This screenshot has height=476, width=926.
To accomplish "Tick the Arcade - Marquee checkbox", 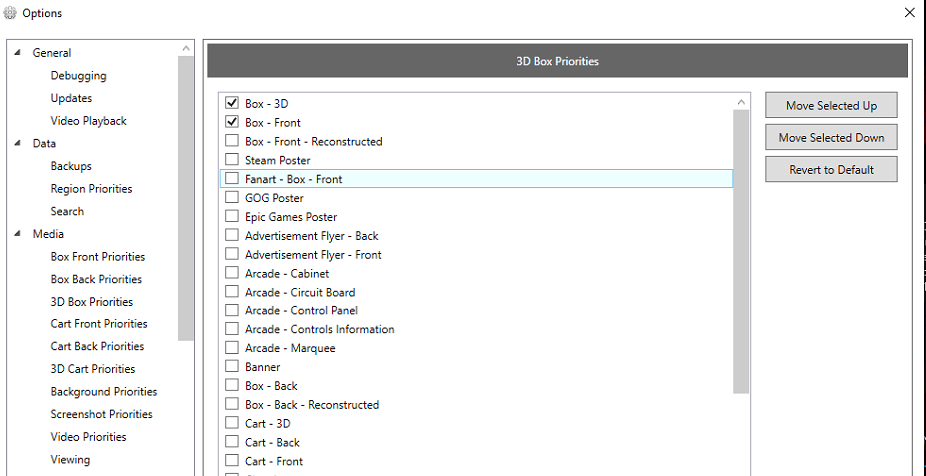I will click(232, 348).
